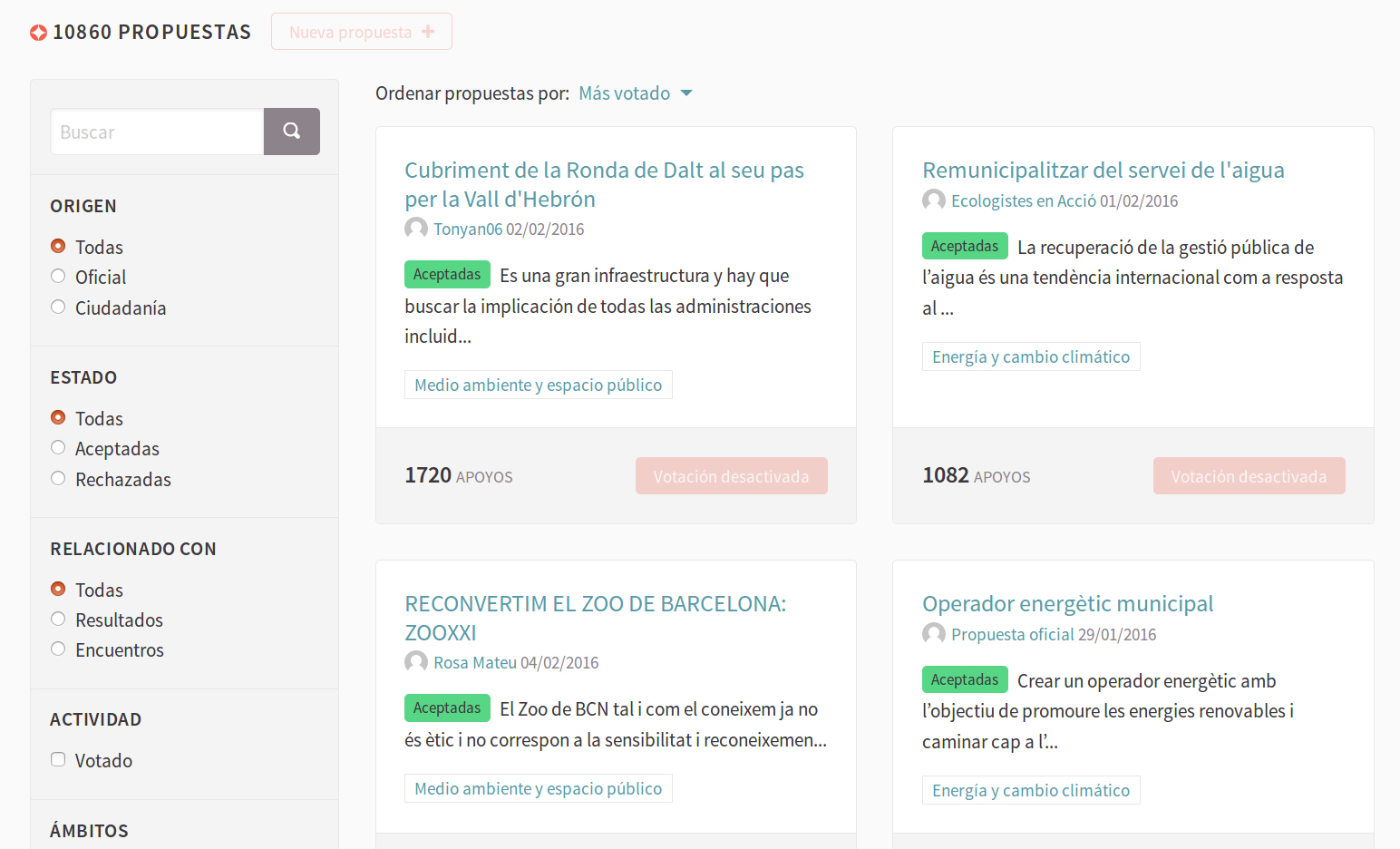Click the ESTADO filter heading

[83, 377]
